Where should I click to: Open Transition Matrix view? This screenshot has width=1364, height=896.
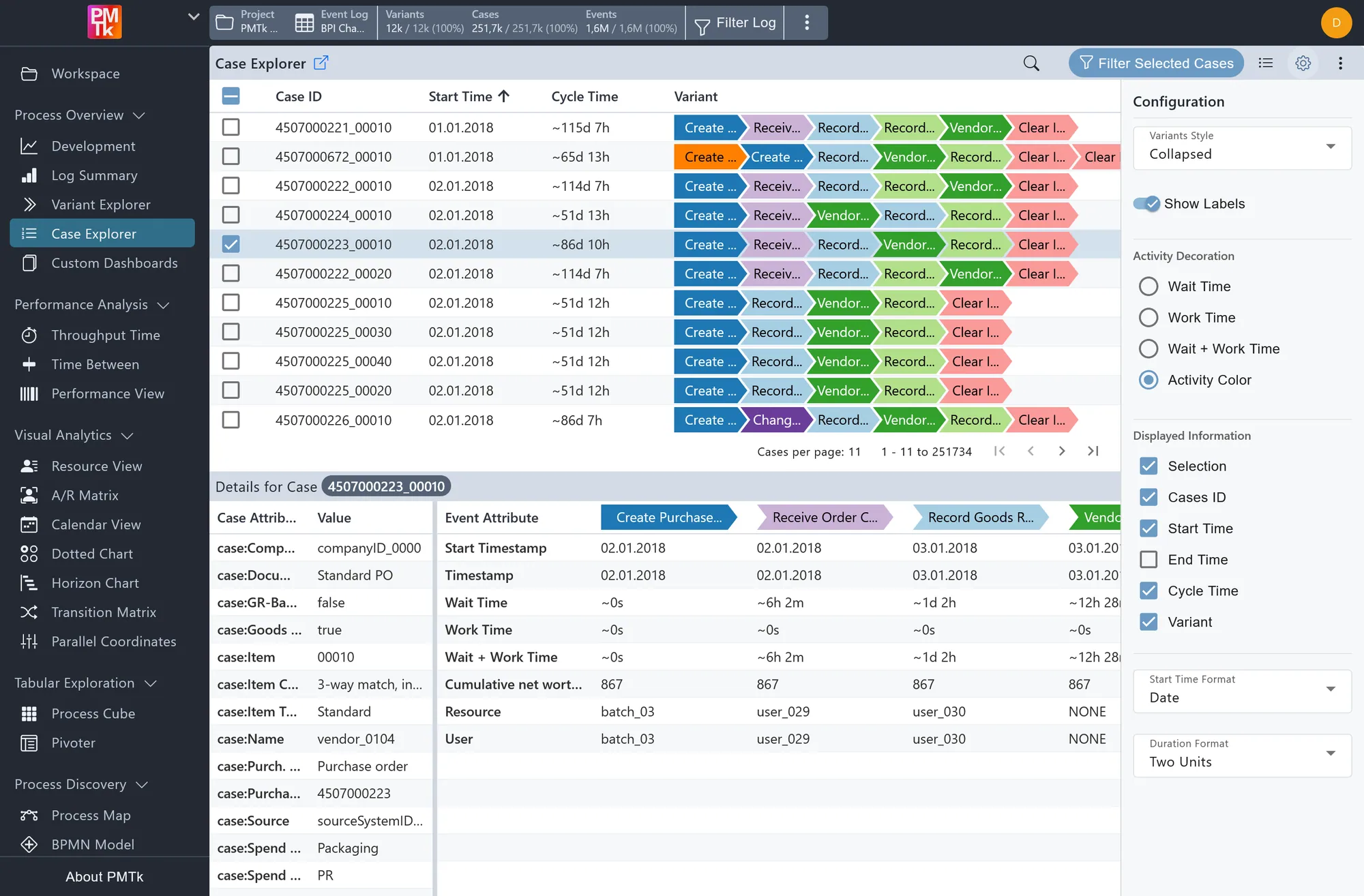[104, 612]
